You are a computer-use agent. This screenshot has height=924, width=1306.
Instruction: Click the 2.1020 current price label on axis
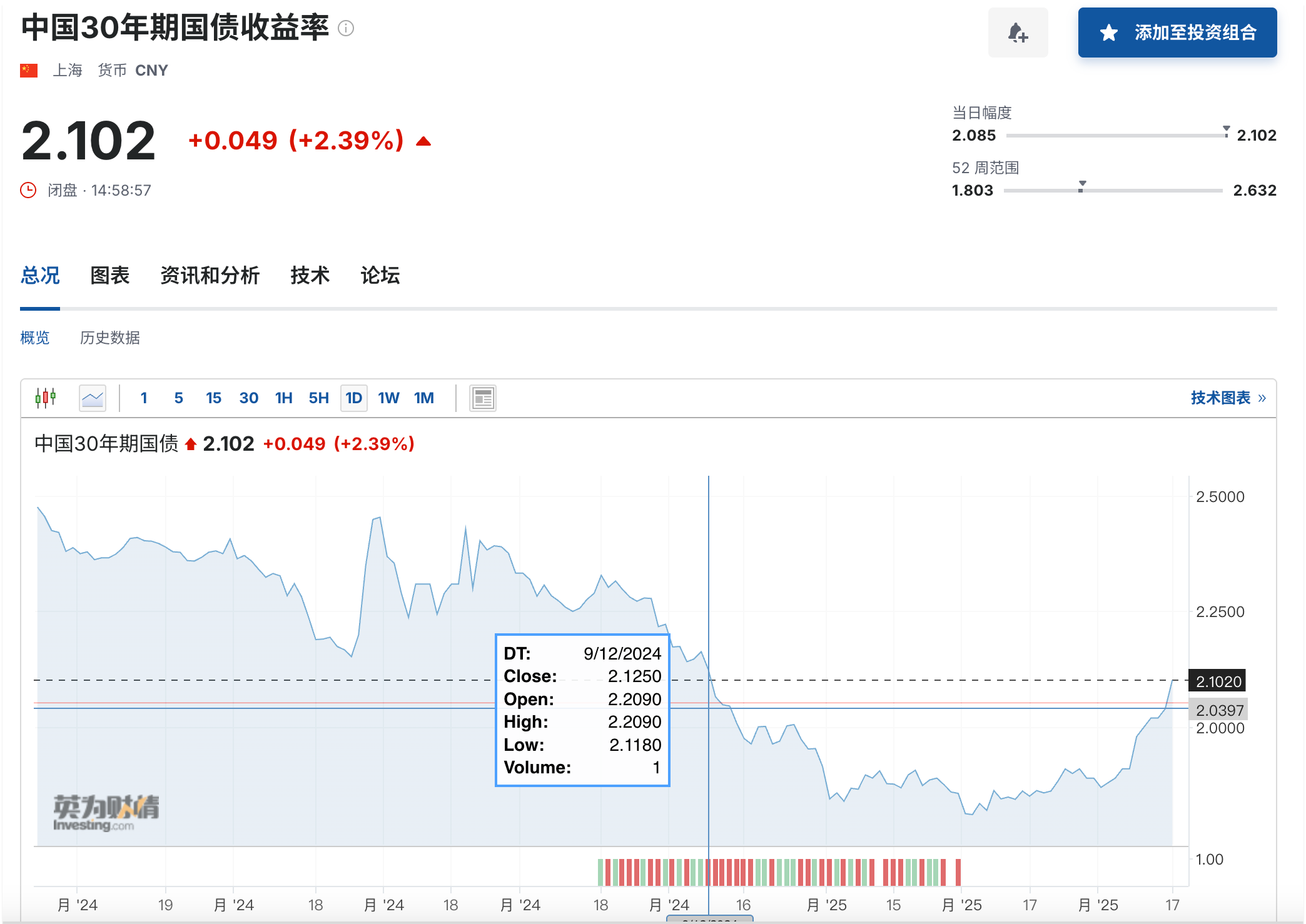click(1218, 681)
